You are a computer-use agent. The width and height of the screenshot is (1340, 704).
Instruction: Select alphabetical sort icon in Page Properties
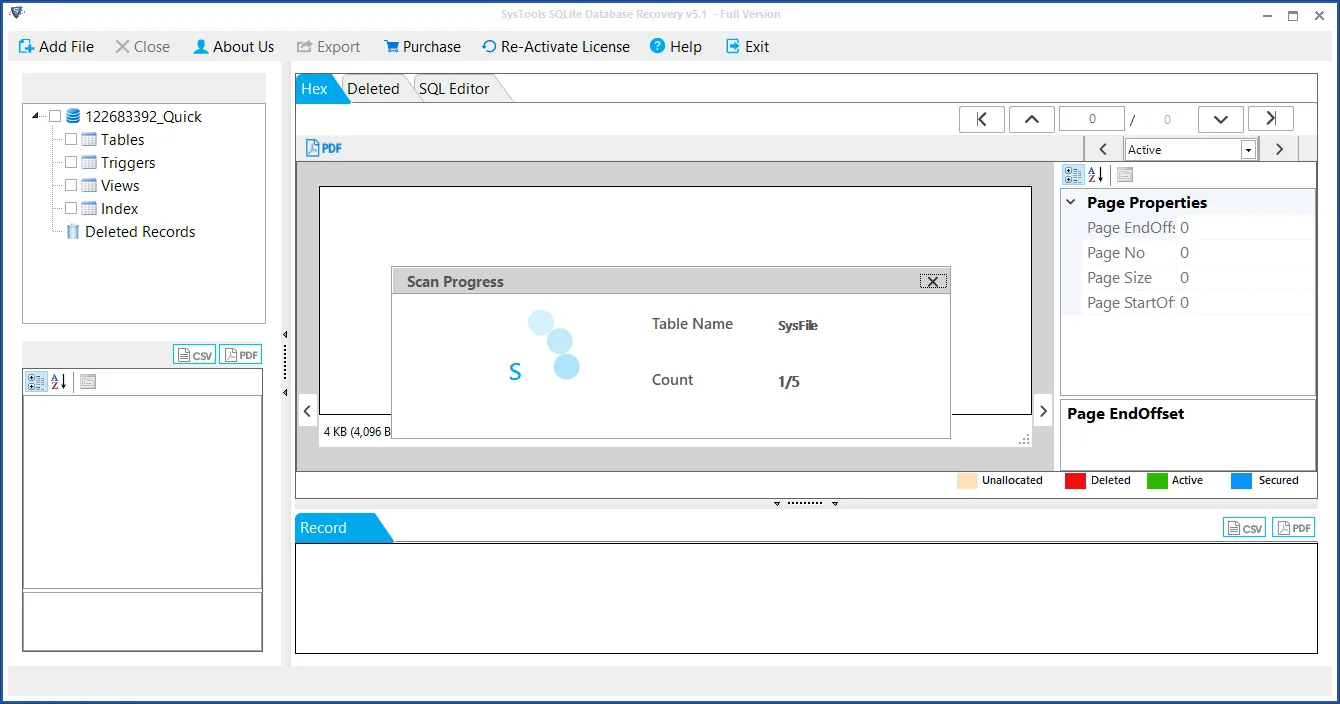(x=1096, y=175)
